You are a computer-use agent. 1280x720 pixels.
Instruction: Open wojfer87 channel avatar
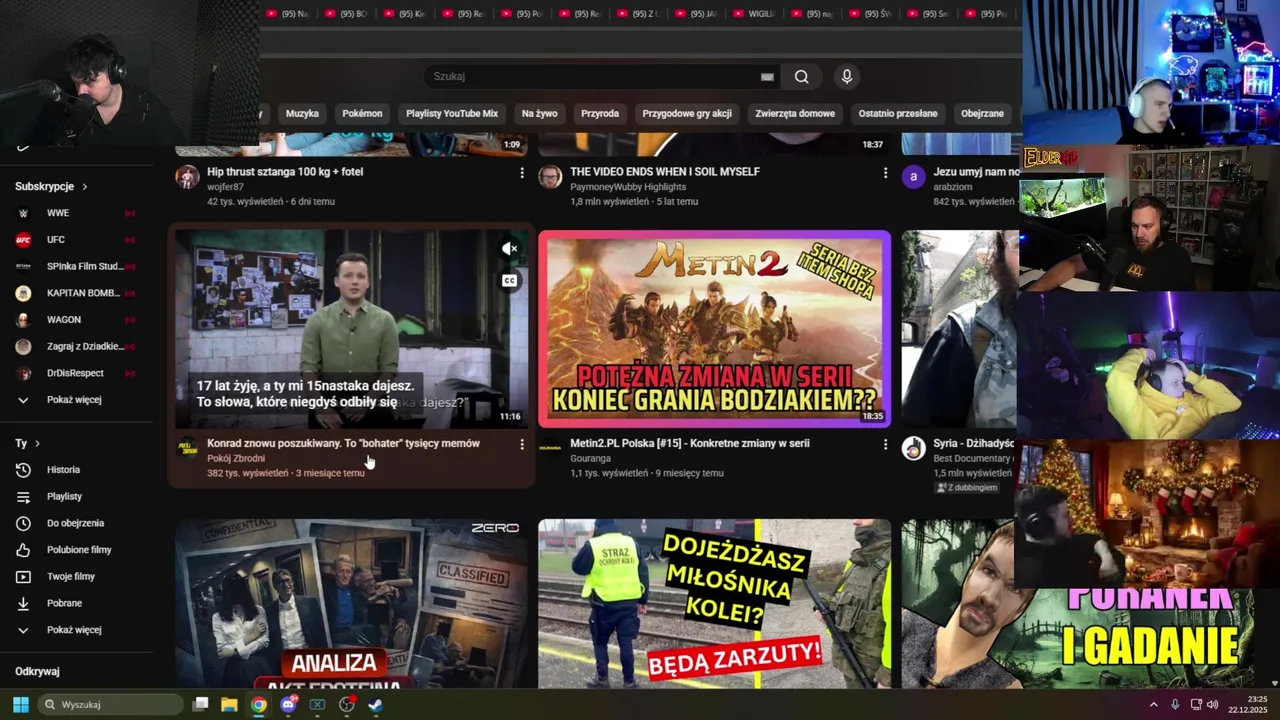coord(187,178)
